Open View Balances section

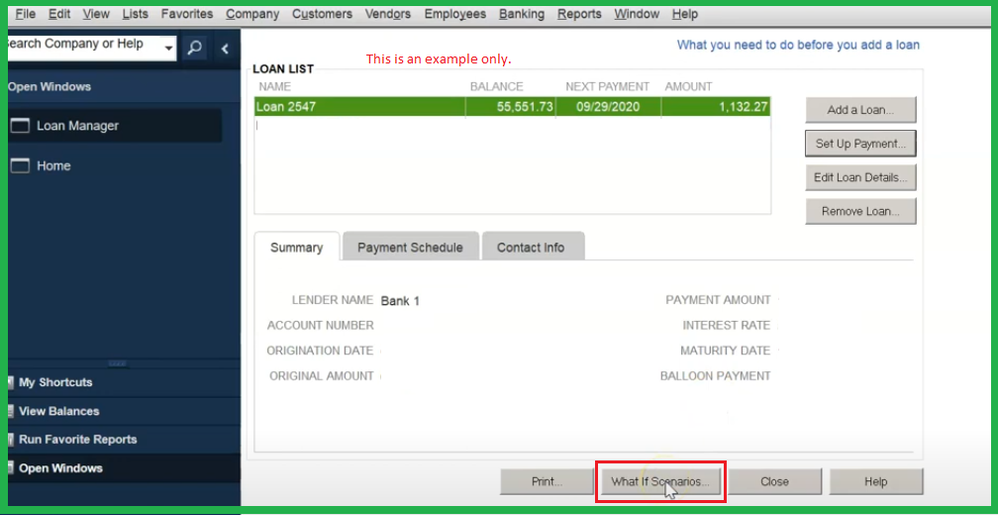[124, 411]
